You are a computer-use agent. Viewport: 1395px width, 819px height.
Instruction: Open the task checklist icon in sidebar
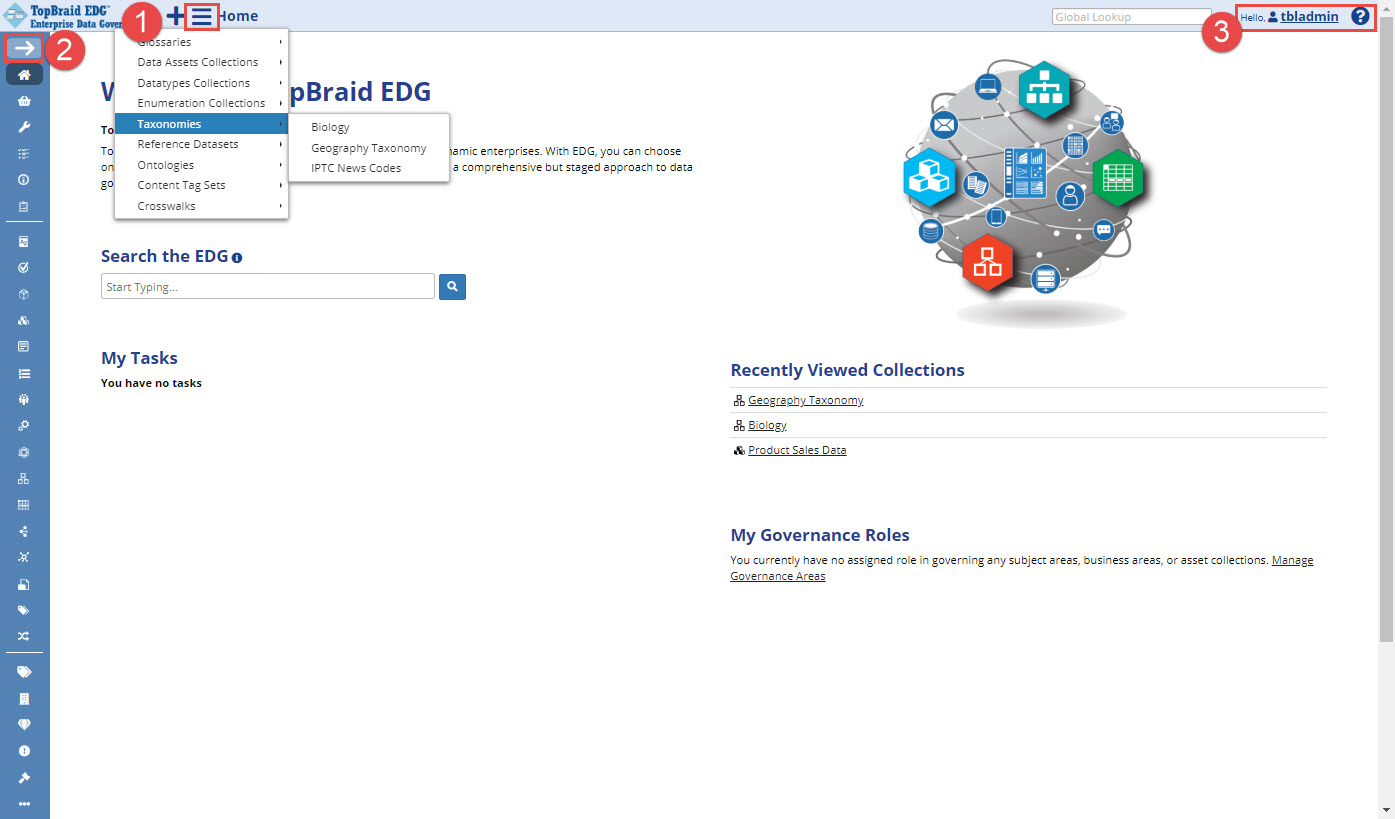(x=24, y=154)
